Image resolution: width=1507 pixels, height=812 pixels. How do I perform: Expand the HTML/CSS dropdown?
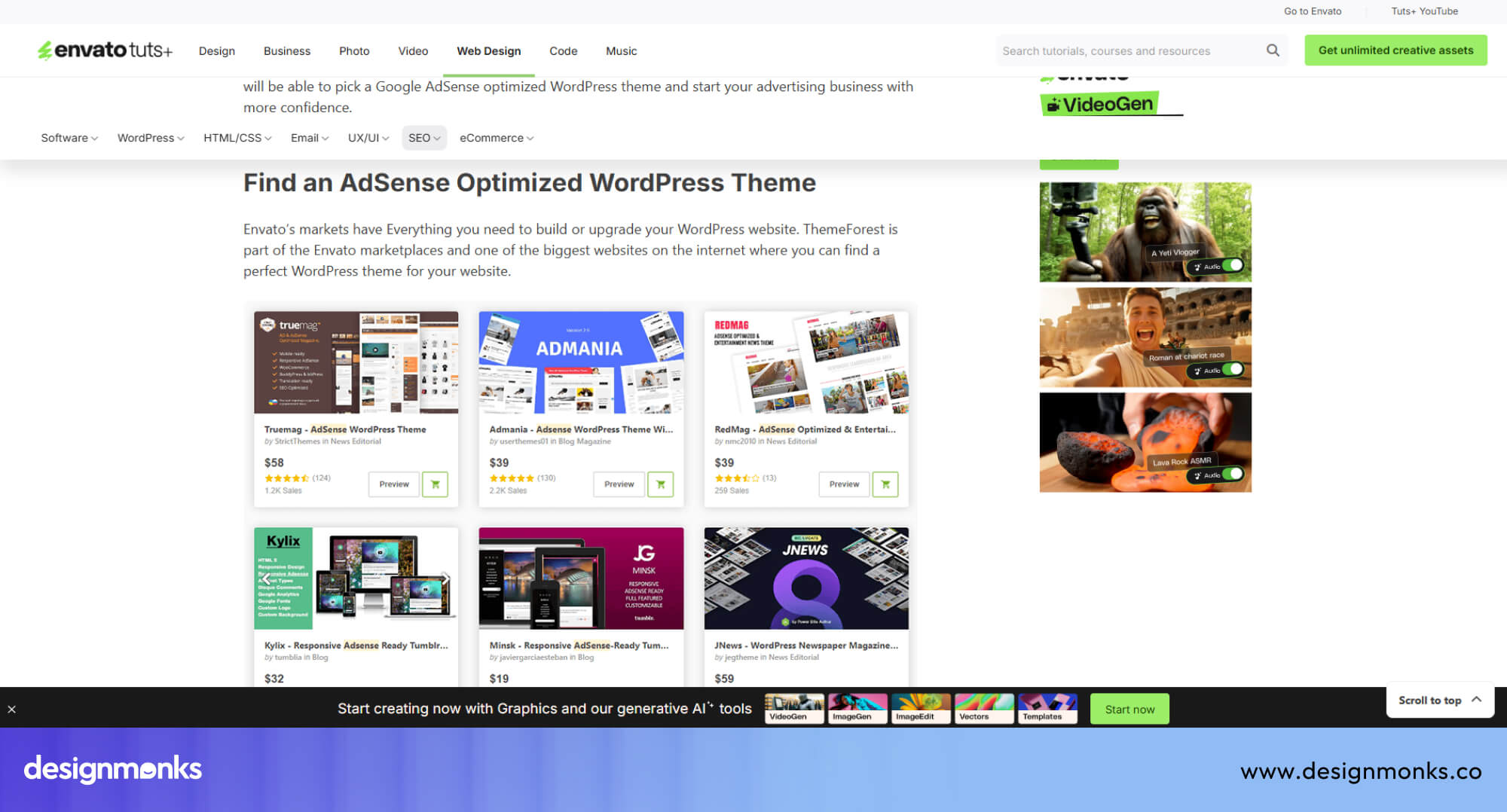237,138
